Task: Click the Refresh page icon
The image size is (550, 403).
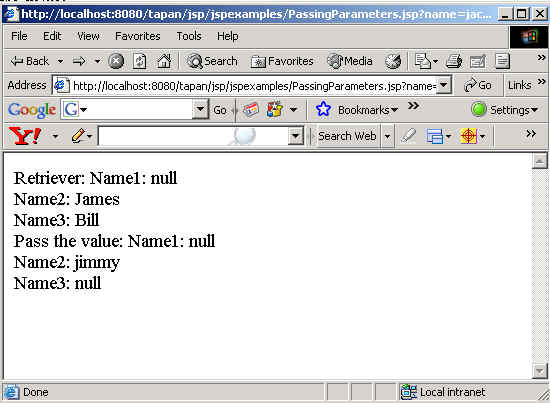Action: 140,61
